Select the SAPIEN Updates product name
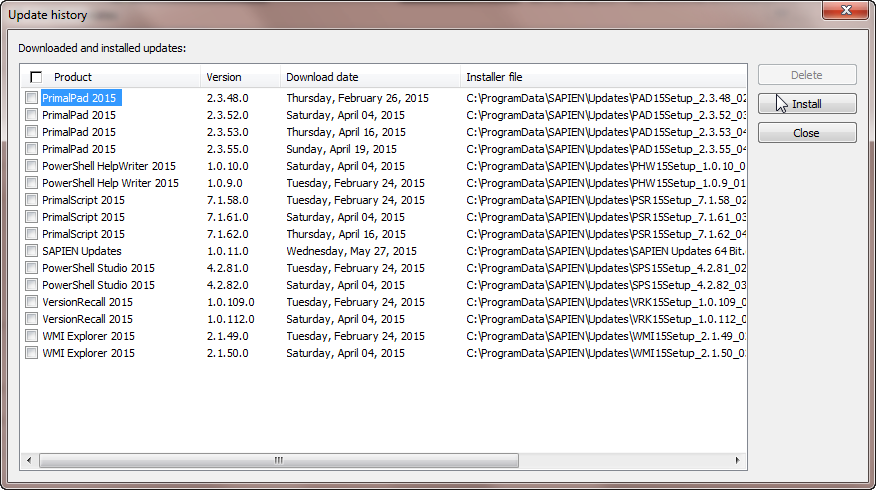The width and height of the screenshot is (876, 490). pos(82,251)
